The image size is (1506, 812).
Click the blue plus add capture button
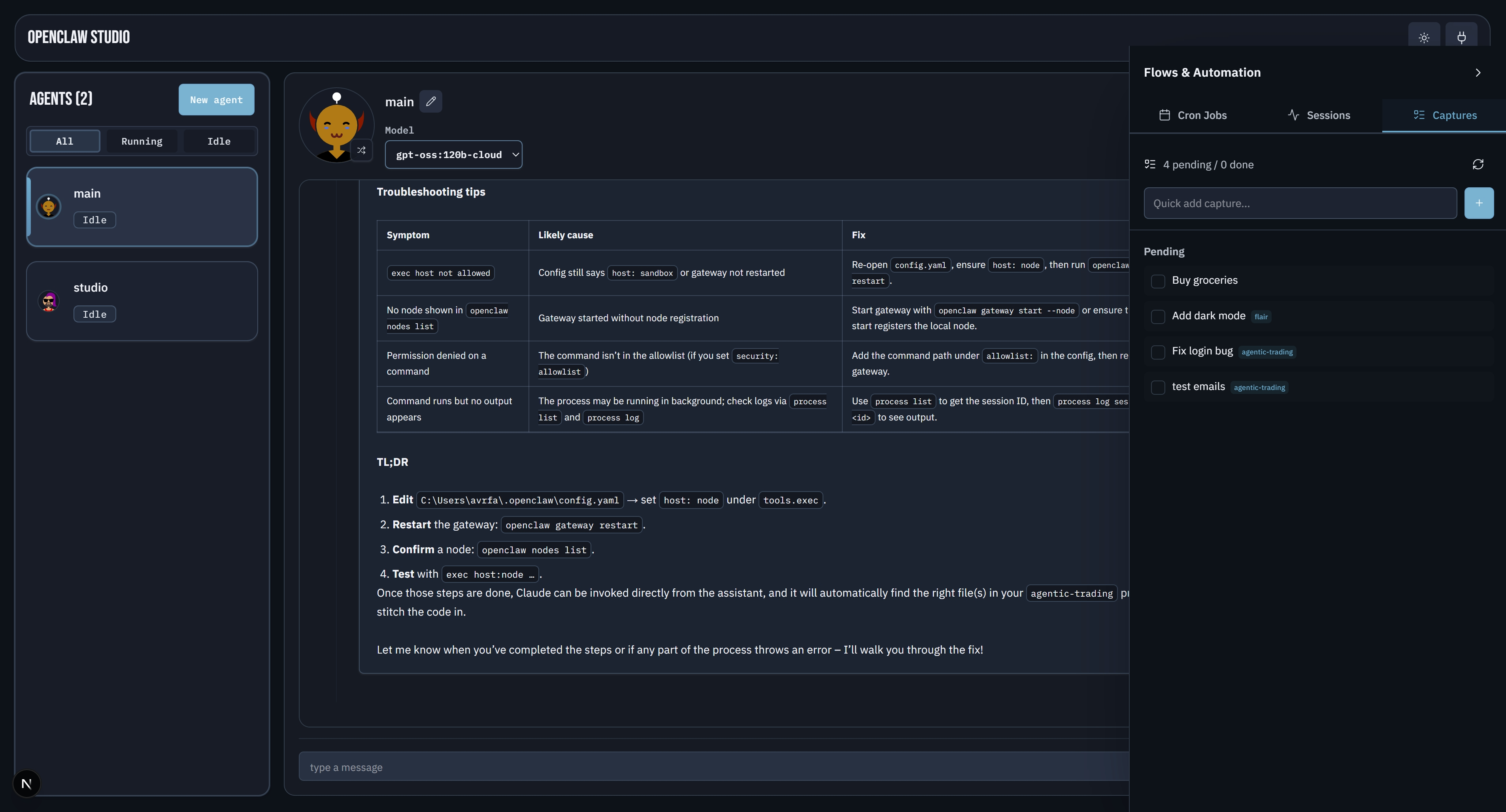[1478, 203]
